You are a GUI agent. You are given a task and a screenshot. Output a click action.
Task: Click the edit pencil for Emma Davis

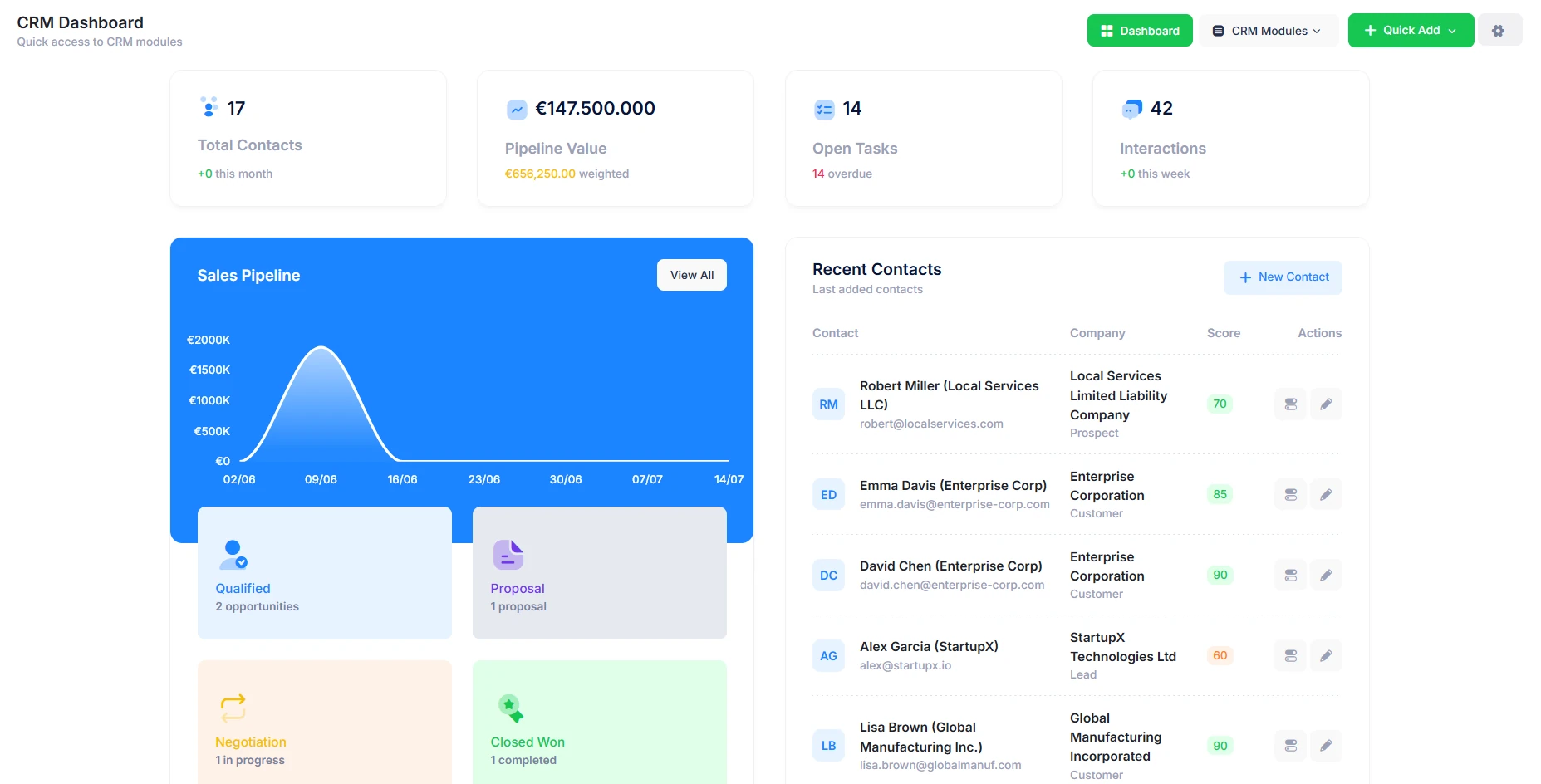click(x=1326, y=495)
